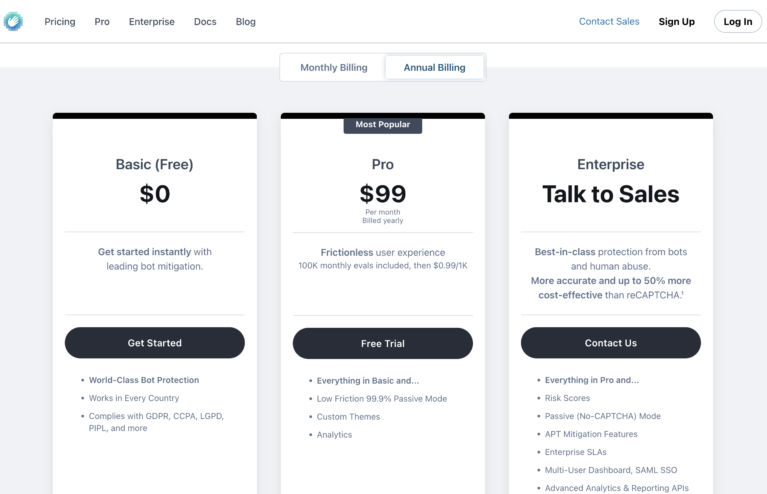Select the Annual Billing option
Screen dimensions: 767x494
point(434,67)
